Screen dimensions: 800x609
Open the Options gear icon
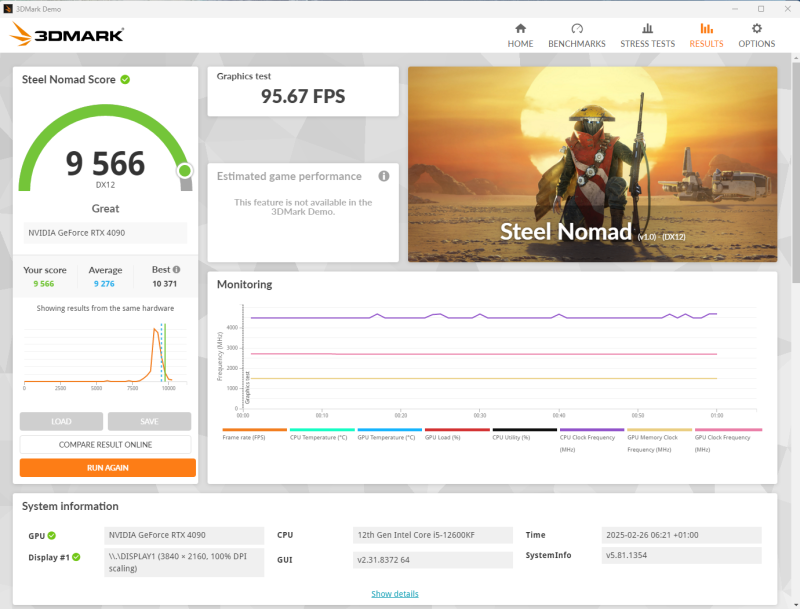756,29
